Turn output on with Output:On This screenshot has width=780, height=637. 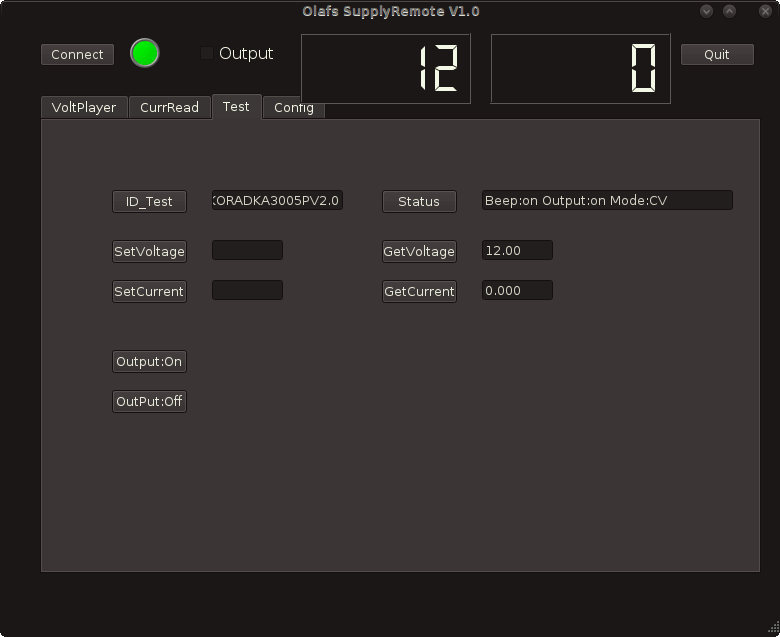click(x=149, y=362)
